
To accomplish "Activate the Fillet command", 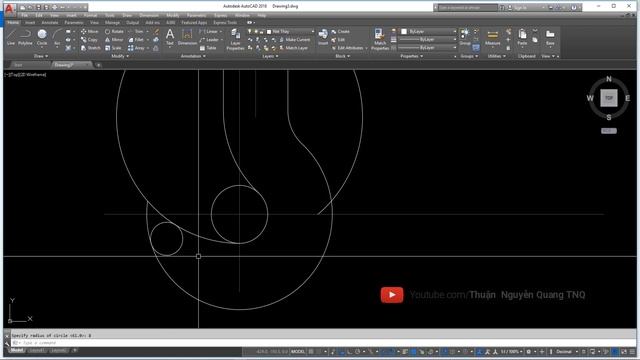I will pos(136,40).
